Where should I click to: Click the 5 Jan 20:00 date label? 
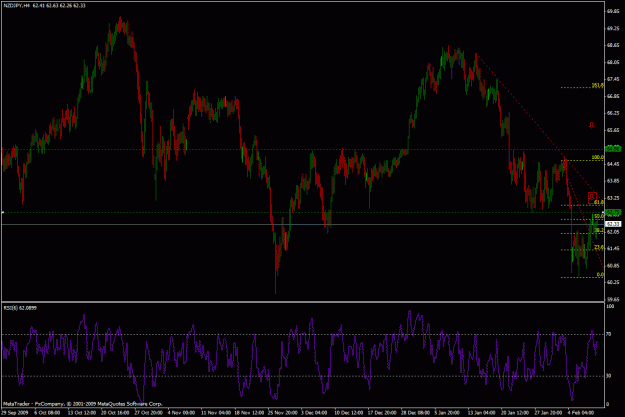click(448, 413)
